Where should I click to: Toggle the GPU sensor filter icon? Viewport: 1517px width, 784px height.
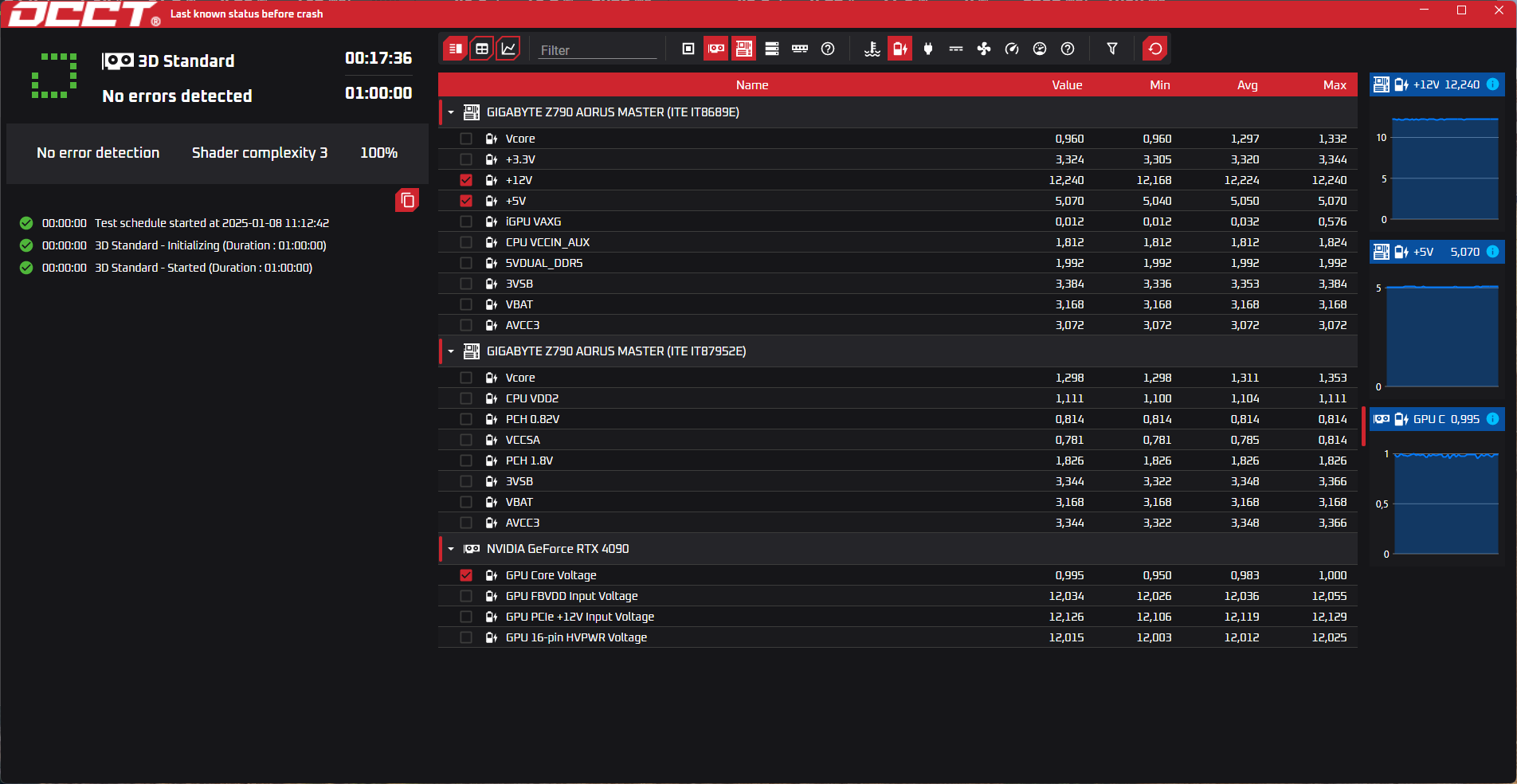tap(716, 49)
